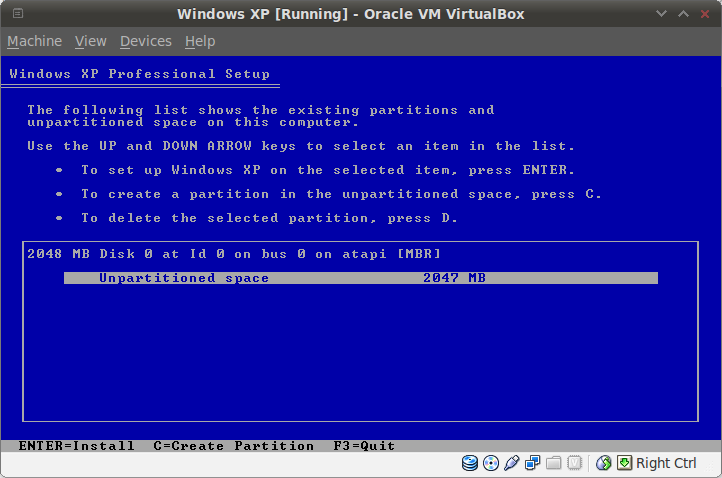Click the USB devices status icon
The height and width of the screenshot is (478, 722).
512,463
